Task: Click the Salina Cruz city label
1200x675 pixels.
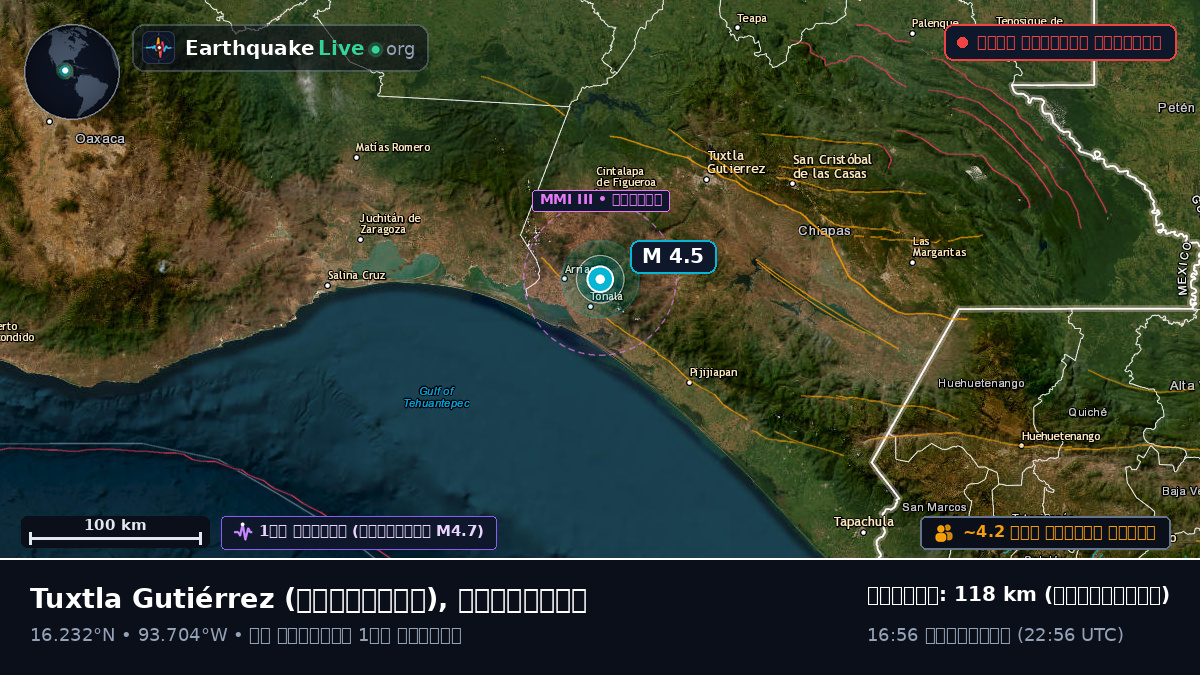Action: [x=356, y=275]
